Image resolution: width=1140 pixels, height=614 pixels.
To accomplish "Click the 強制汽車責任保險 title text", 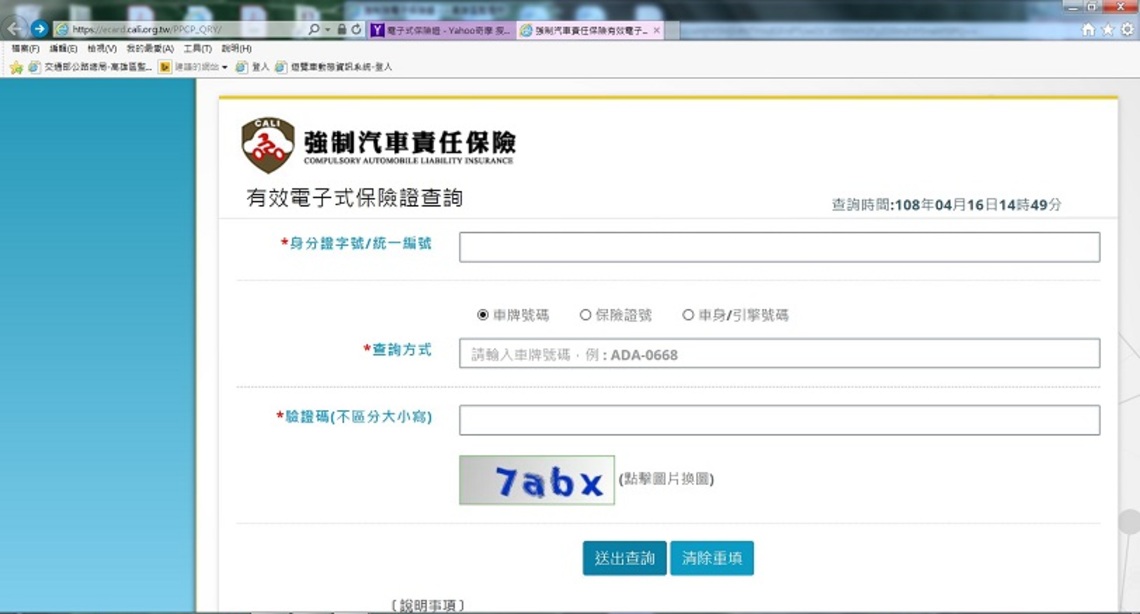I will tap(410, 142).
